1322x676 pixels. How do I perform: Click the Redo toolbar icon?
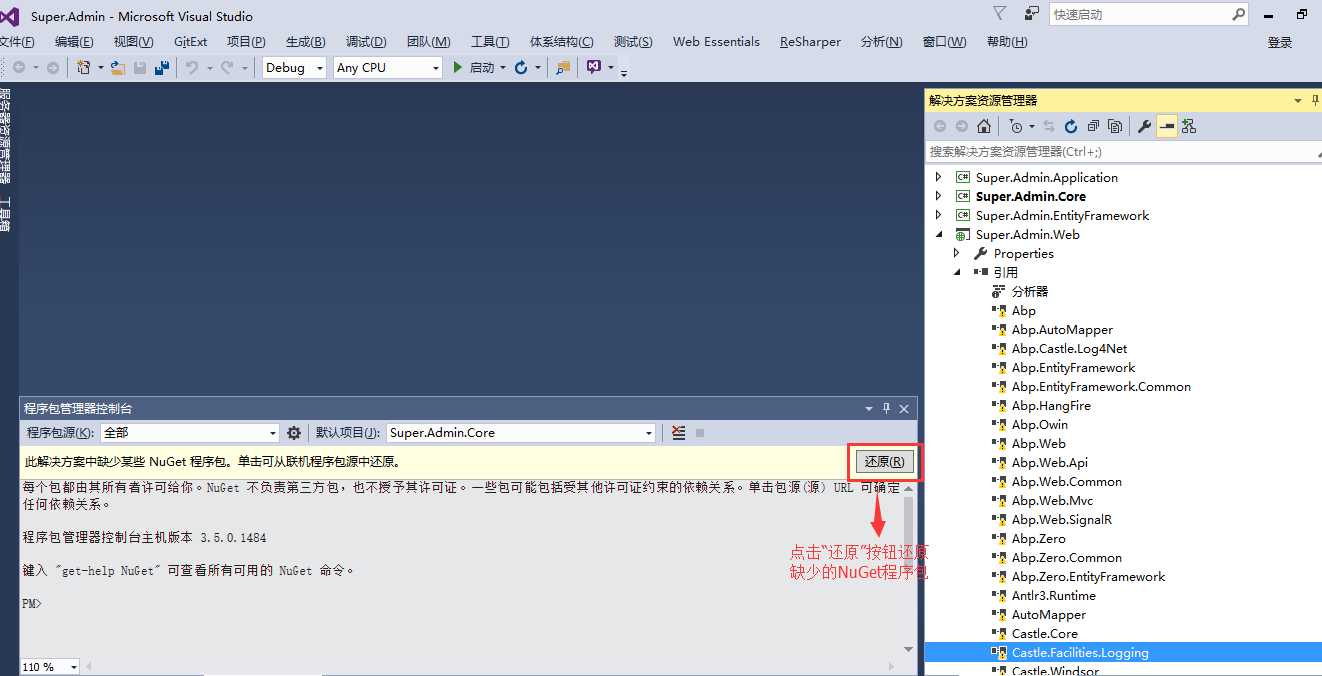tap(227, 67)
